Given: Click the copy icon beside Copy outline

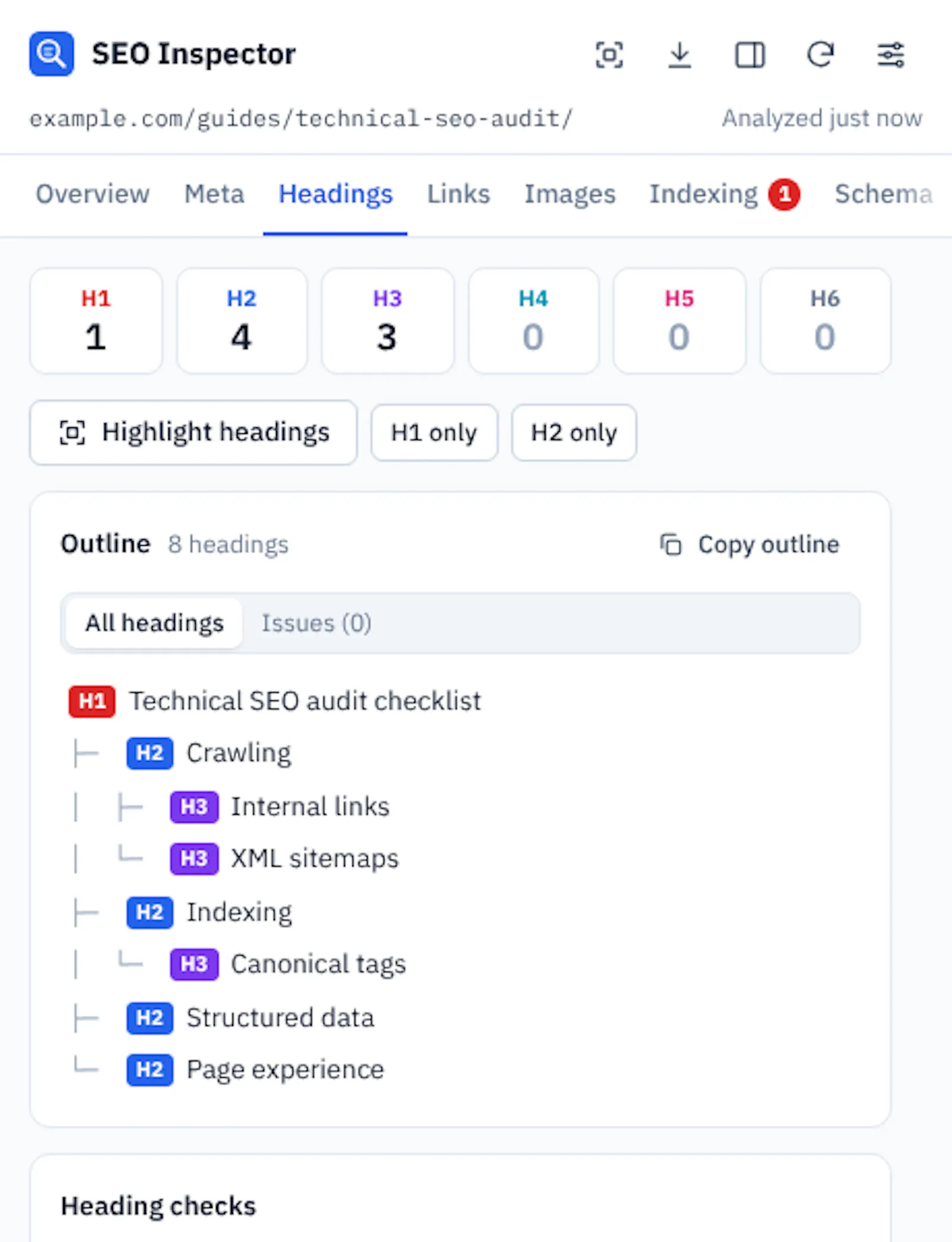Looking at the screenshot, I should click(x=671, y=545).
